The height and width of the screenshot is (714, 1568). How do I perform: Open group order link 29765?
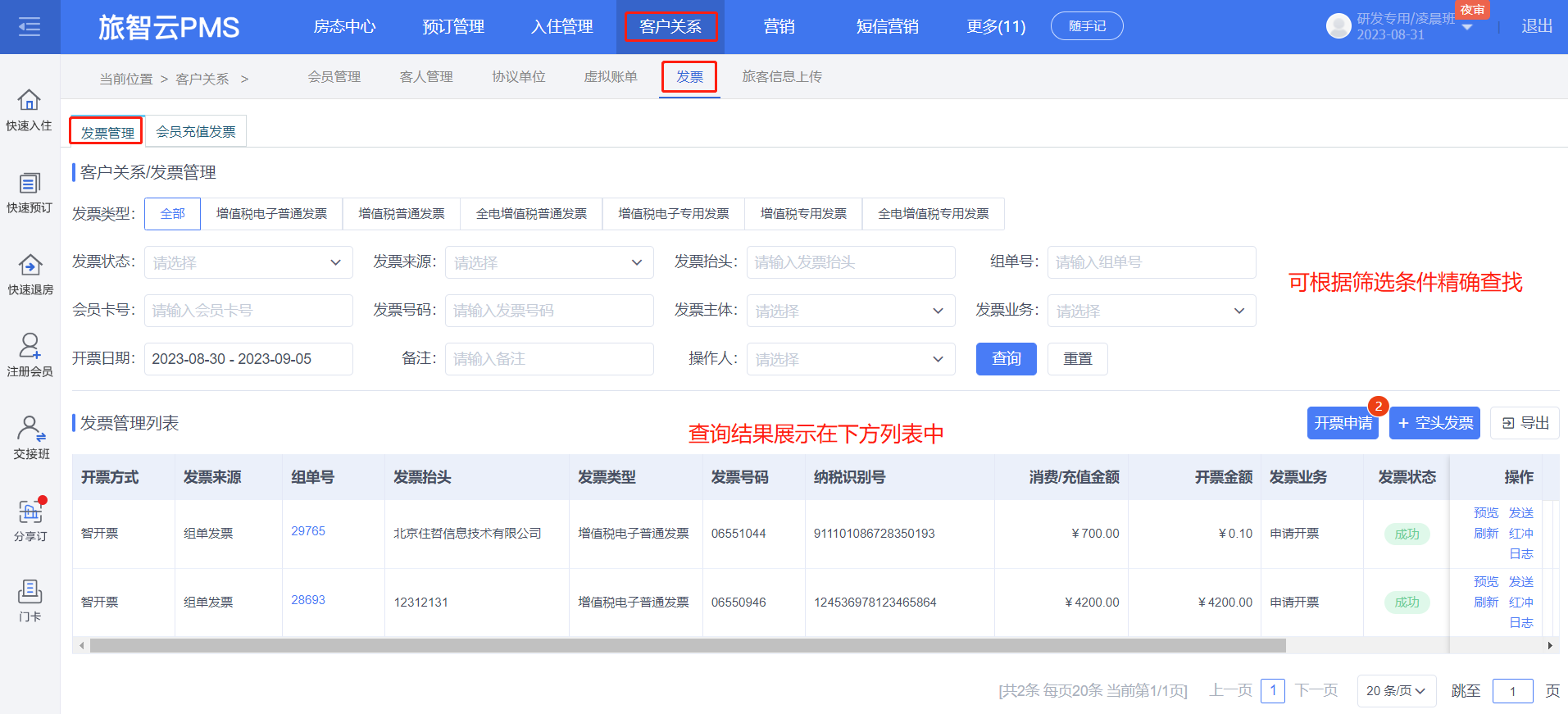308,531
